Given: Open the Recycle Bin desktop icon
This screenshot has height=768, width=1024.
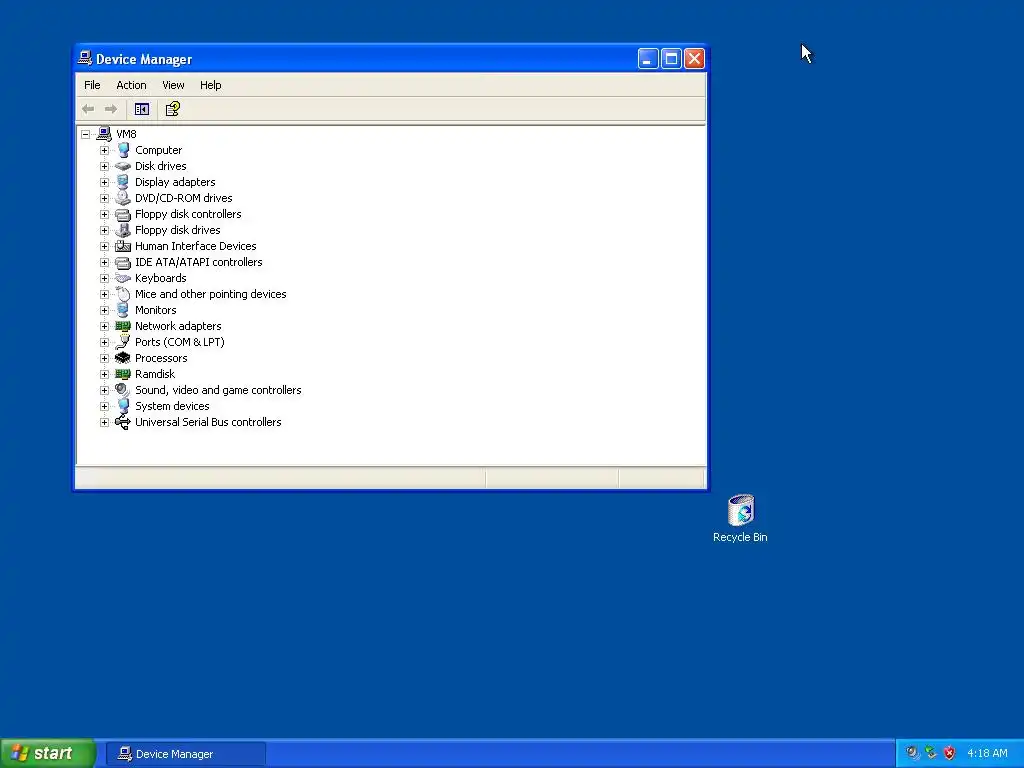Looking at the screenshot, I should (x=740, y=519).
